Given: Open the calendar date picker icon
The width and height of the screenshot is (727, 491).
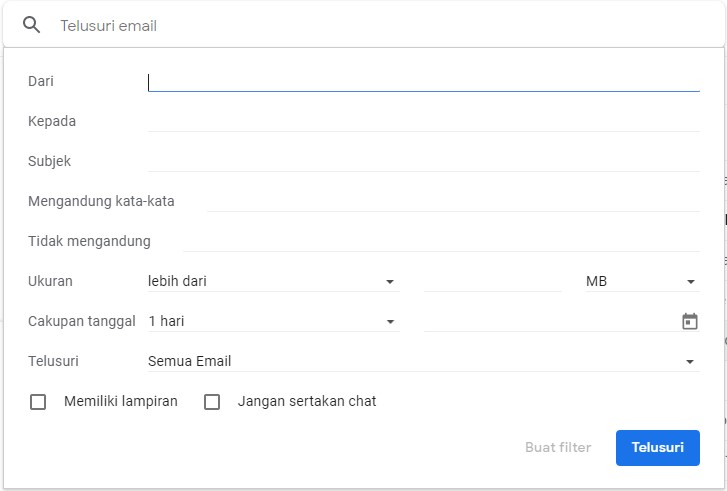Looking at the screenshot, I should [689, 321].
